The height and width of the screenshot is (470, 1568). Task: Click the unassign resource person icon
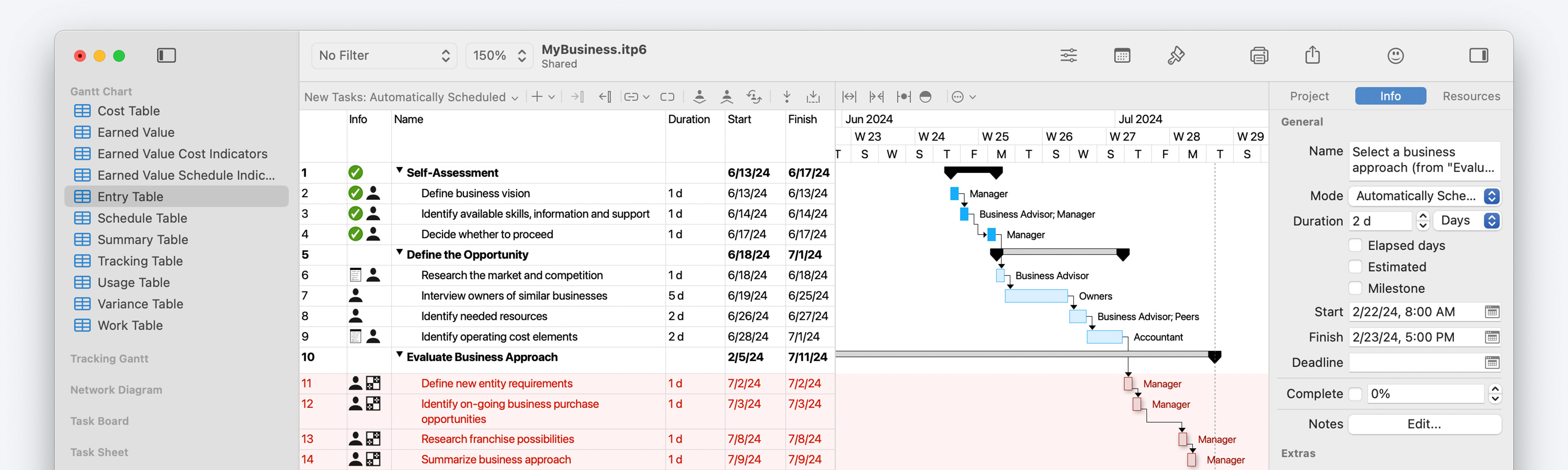coord(726,97)
